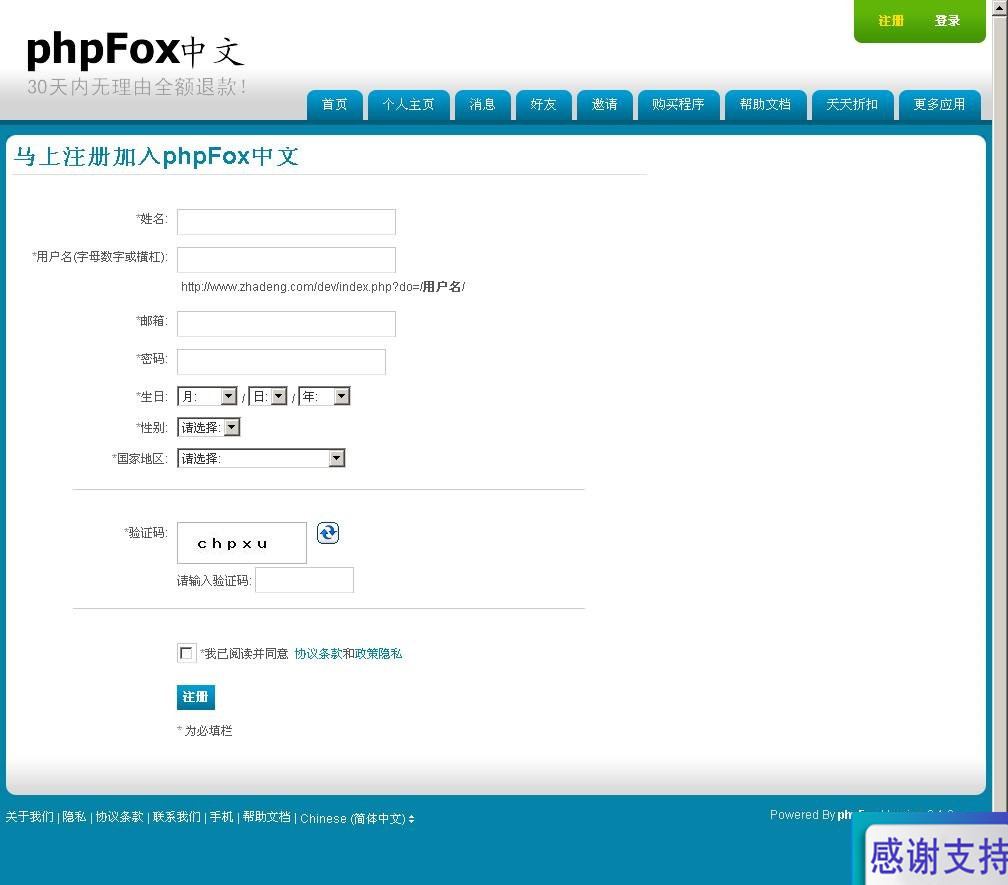1008x885 pixels.
Task: Click the footer 手机 link
Action: pyautogui.click(x=222, y=817)
